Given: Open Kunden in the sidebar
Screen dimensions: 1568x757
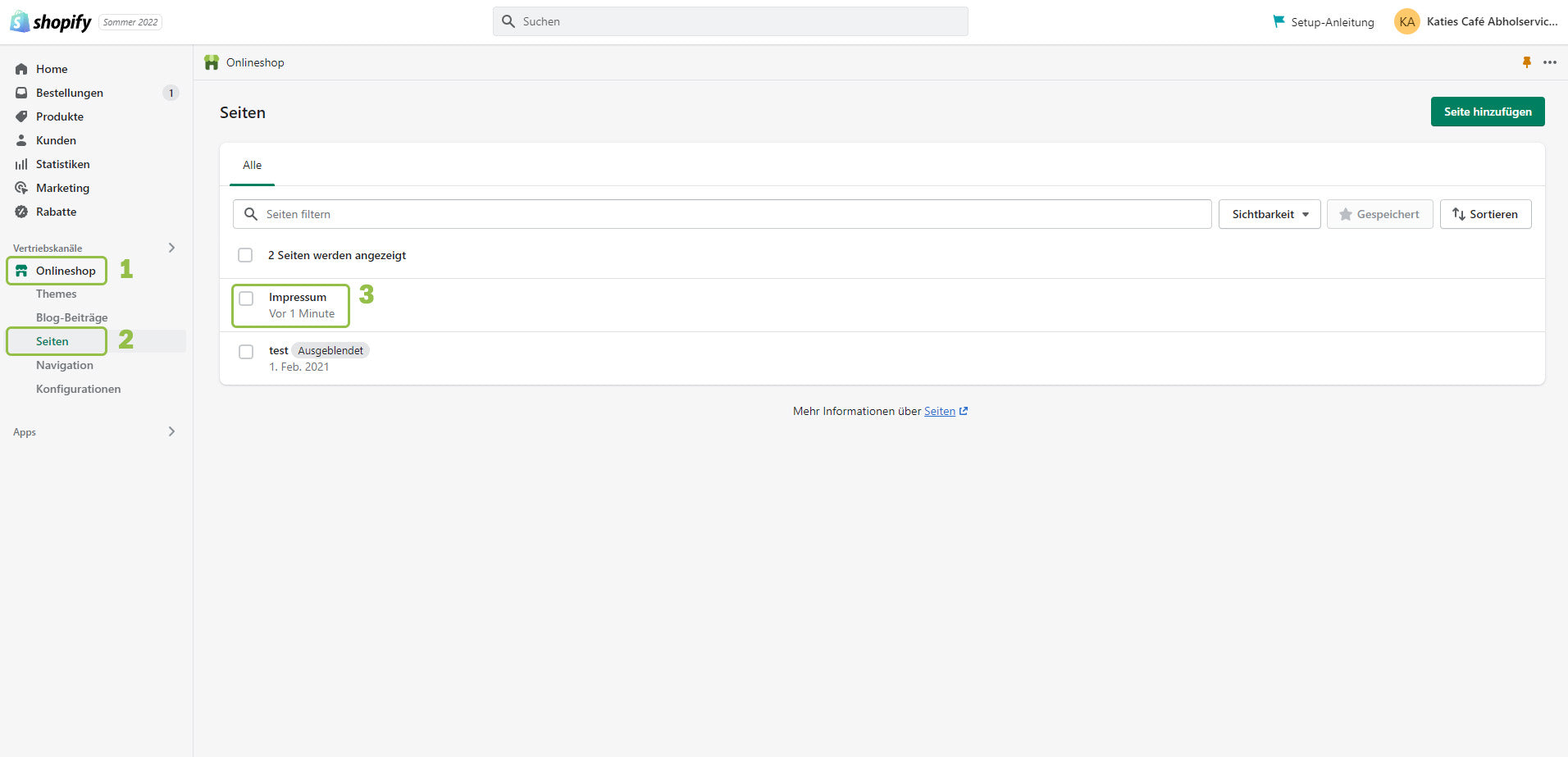Looking at the screenshot, I should [x=56, y=140].
